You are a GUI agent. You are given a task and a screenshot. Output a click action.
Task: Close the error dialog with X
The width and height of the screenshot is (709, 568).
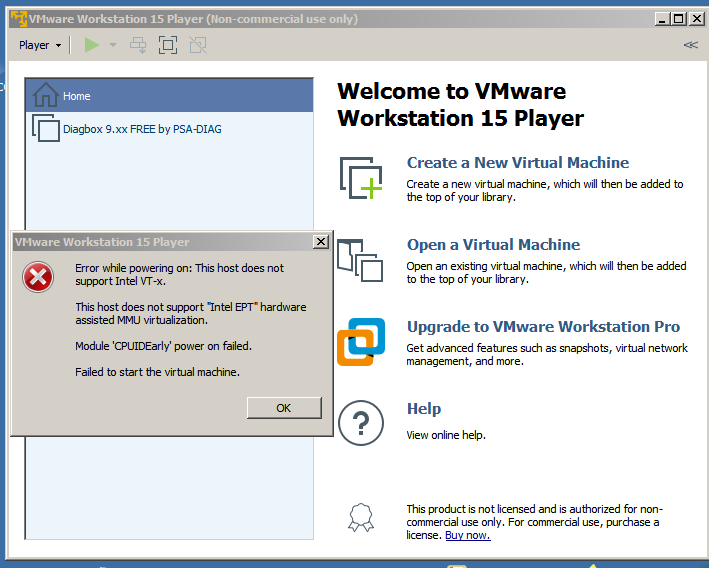point(321,241)
